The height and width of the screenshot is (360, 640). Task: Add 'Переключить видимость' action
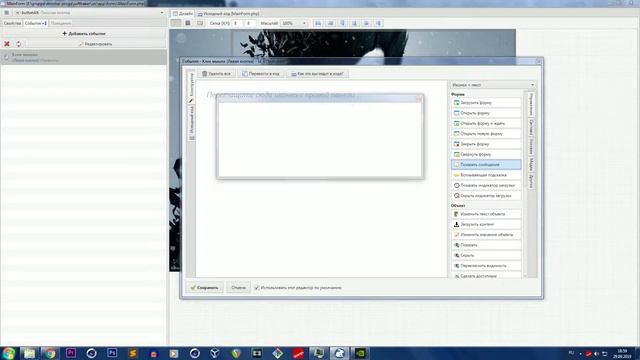click(x=486, y=266)
